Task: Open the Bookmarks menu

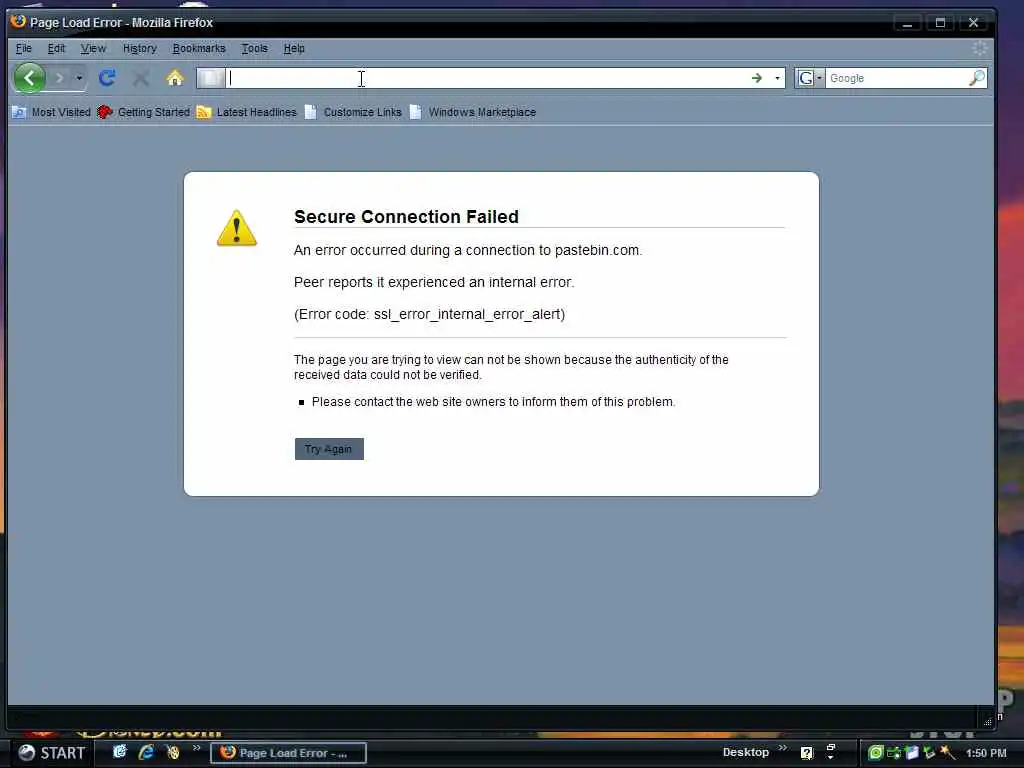Action: click(199, 48)
